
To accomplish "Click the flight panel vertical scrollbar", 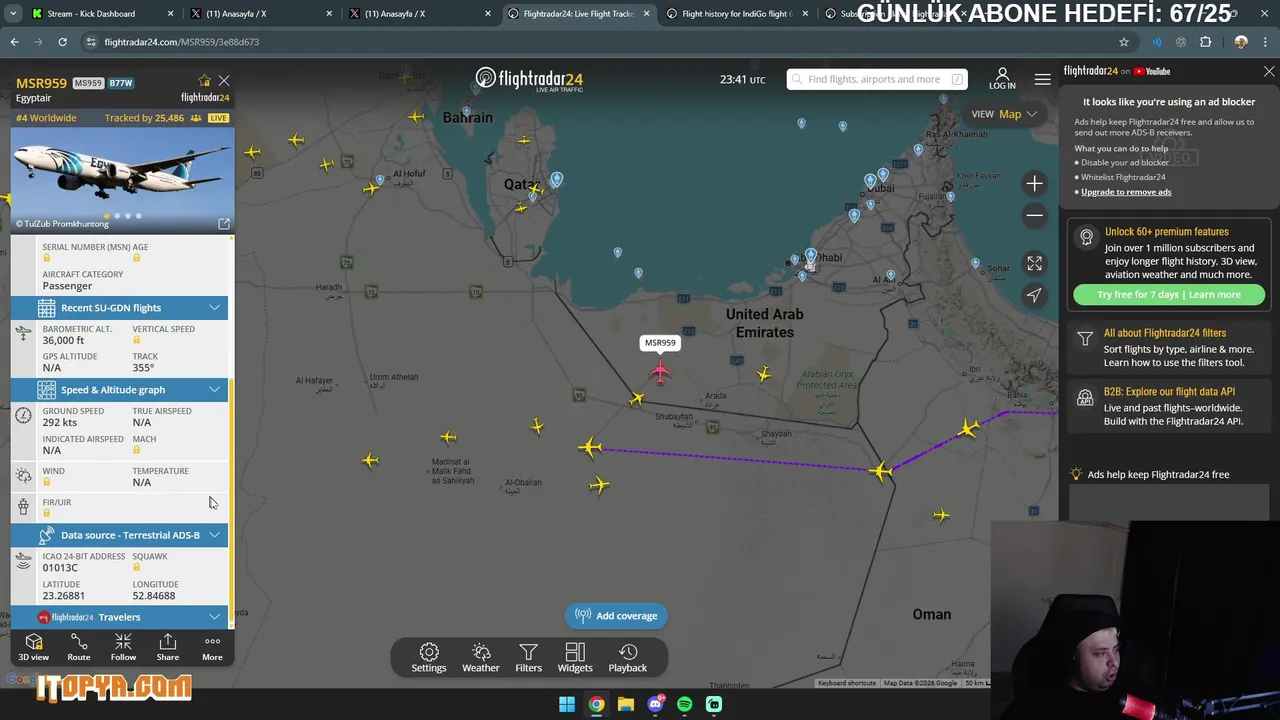I will coord(232,500).
